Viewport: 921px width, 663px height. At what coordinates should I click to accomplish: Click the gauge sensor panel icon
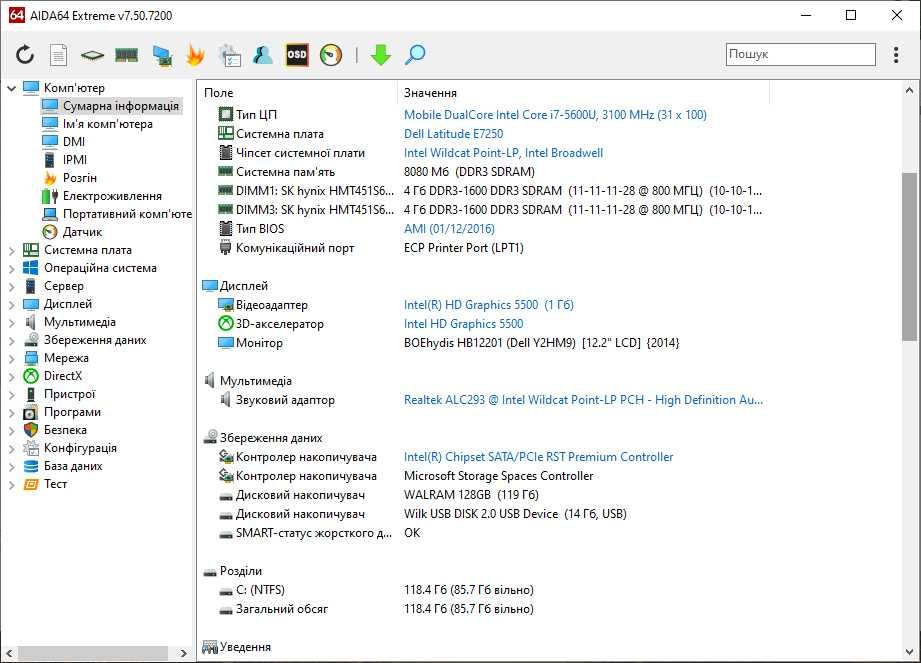coord(331,55)
